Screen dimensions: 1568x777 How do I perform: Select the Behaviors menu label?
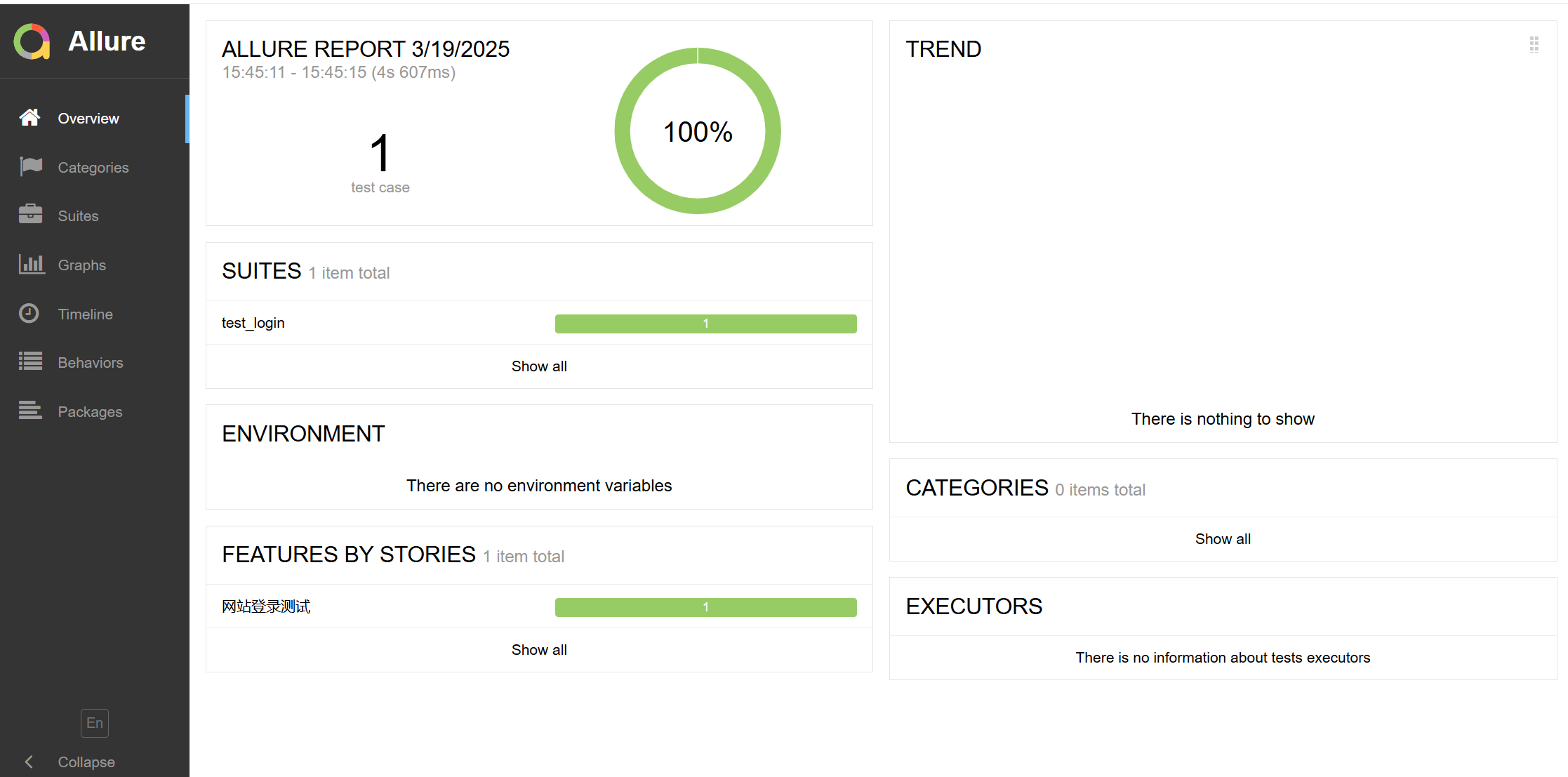click(x=91, y=363)
